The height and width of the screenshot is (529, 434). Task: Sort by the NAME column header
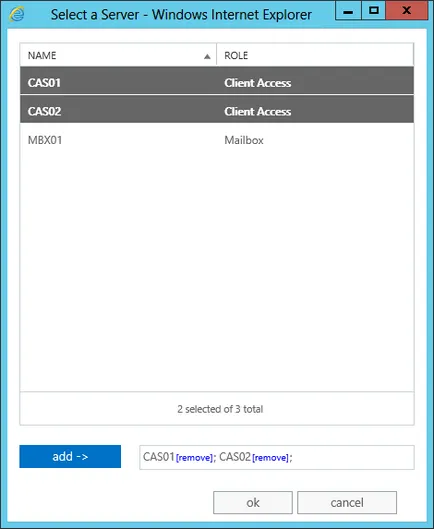coord(118,55)
